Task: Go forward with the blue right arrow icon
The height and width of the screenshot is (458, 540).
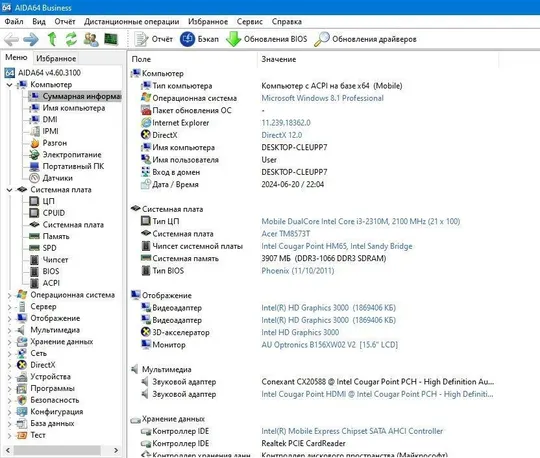Action: pyautogui.click(x=31, y=39)
